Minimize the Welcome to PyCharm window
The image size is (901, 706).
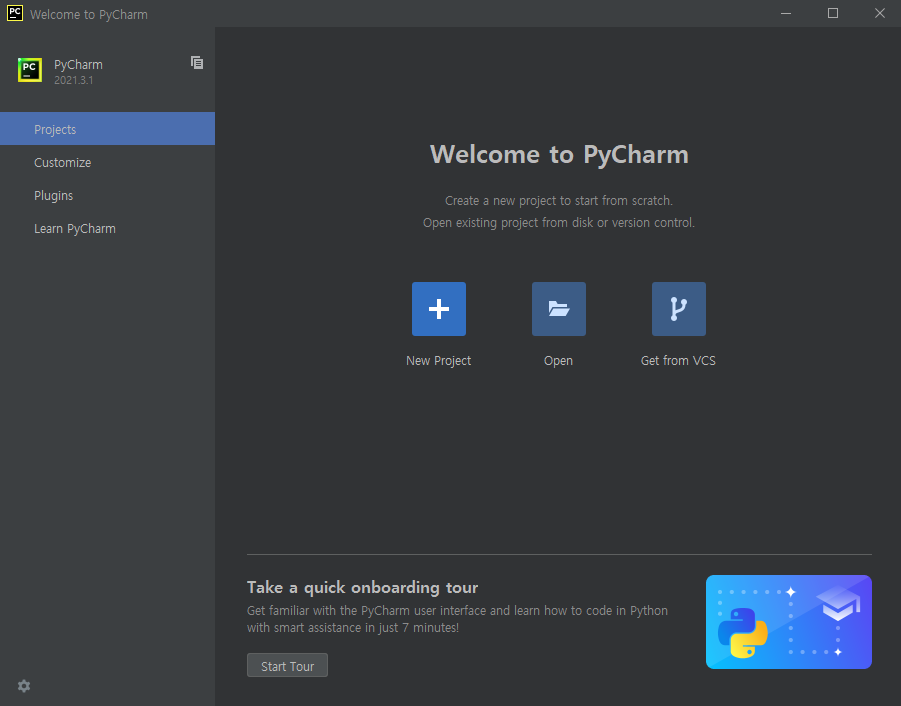[786, 13]
